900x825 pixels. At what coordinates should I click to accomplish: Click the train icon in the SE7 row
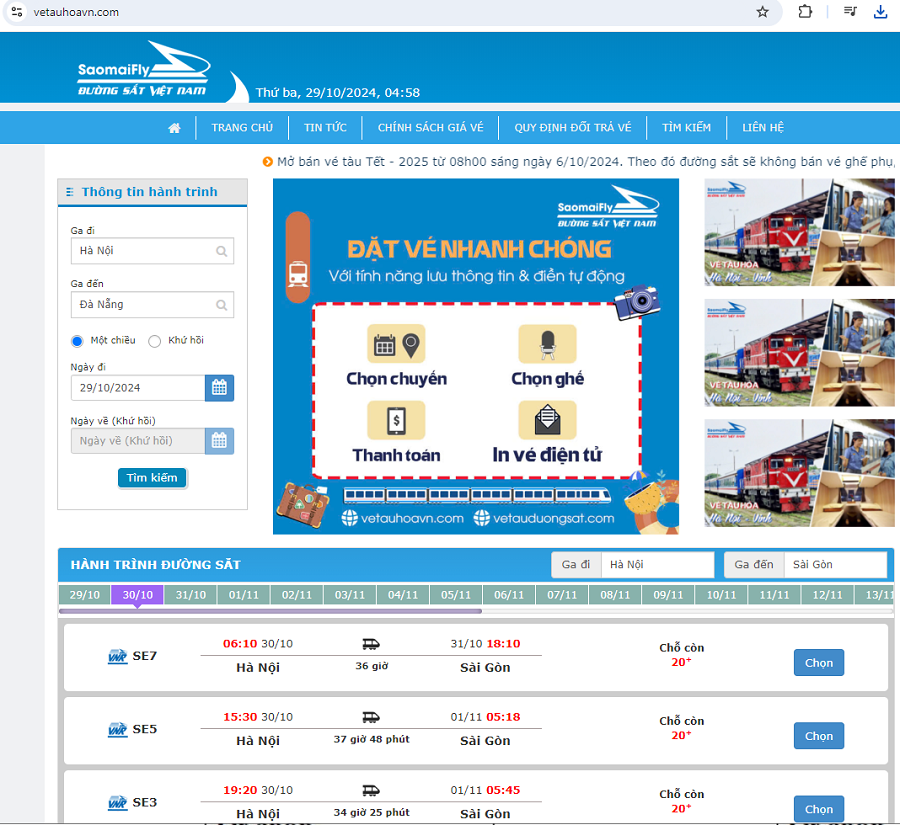pyautogui.click(x=371, y=644)
